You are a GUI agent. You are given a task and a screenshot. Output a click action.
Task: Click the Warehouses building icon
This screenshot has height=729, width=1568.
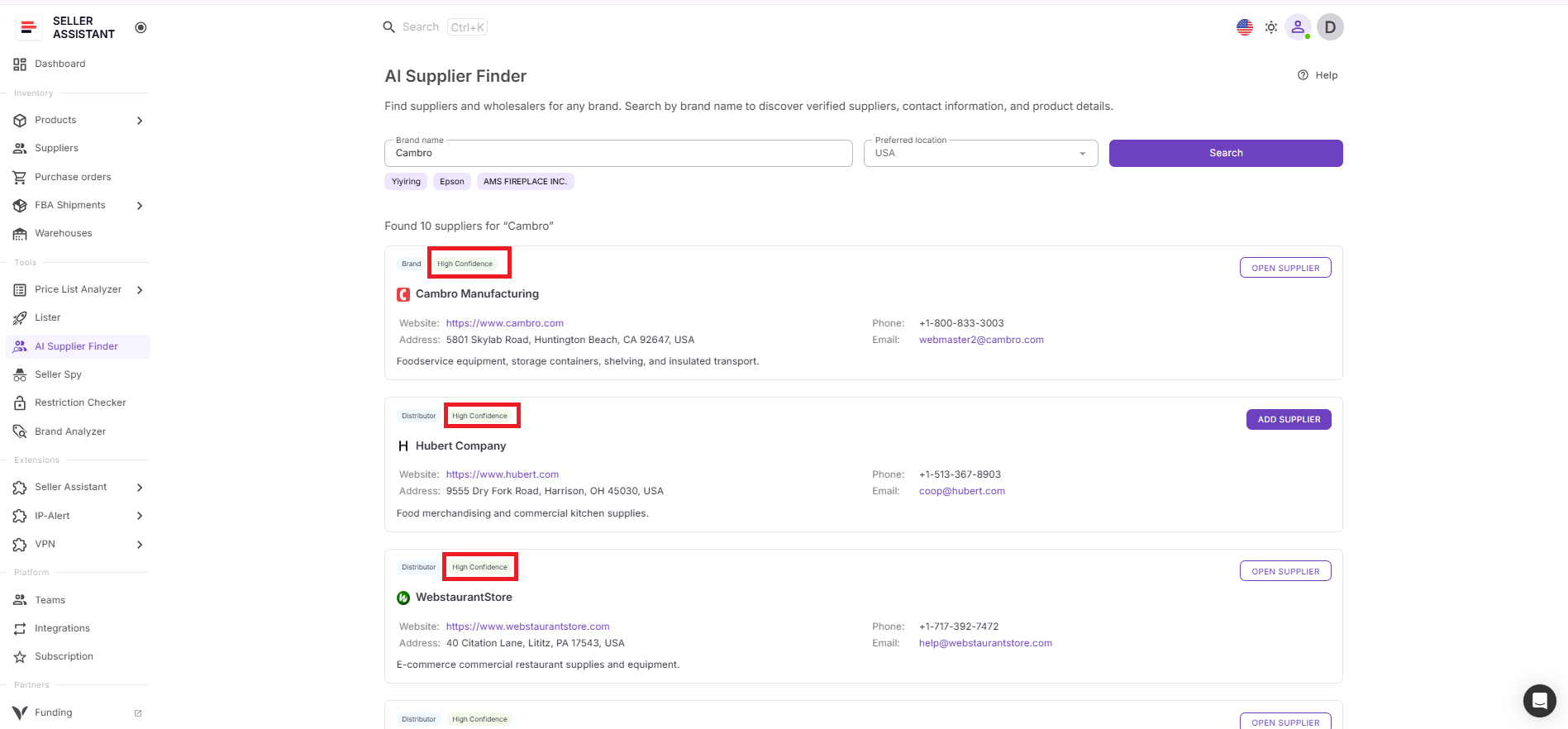pyautogui.click(x=20, y=234)
